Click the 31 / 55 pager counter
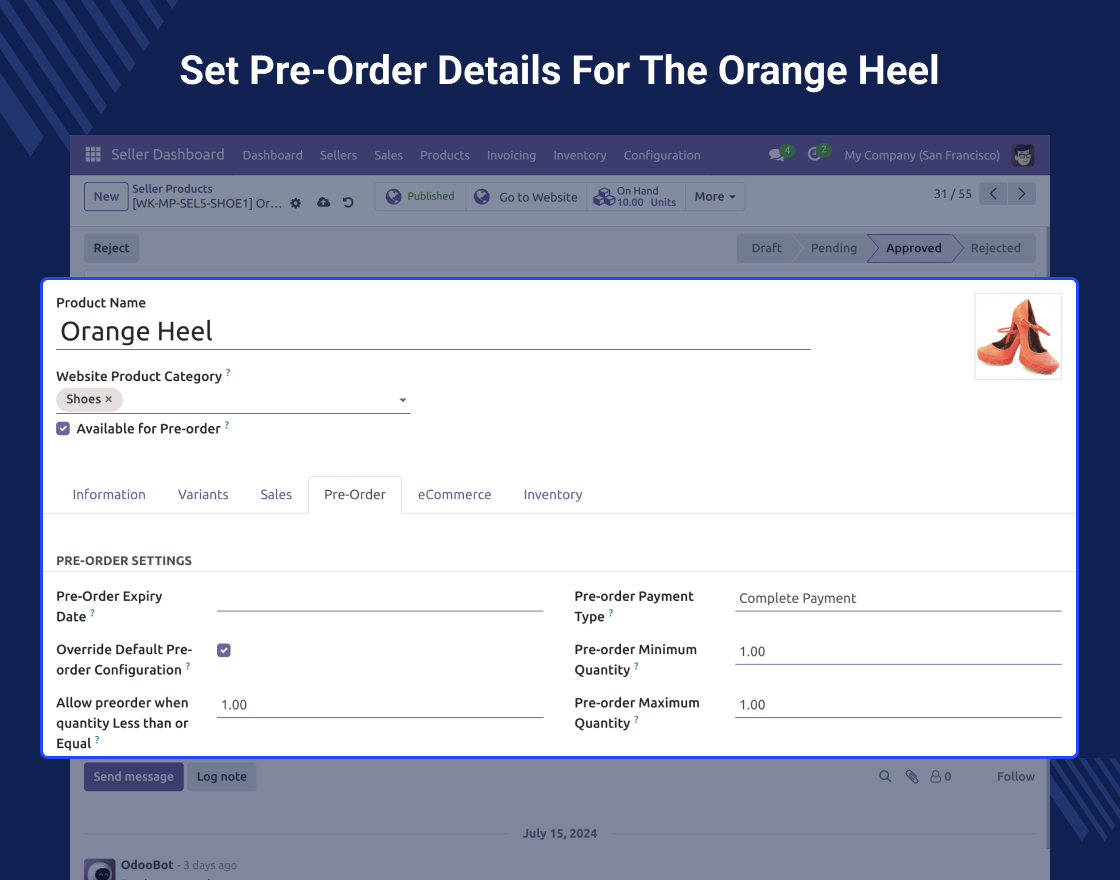The height and width of the screenshot is (880, 1120). click(x=953, y=194)
